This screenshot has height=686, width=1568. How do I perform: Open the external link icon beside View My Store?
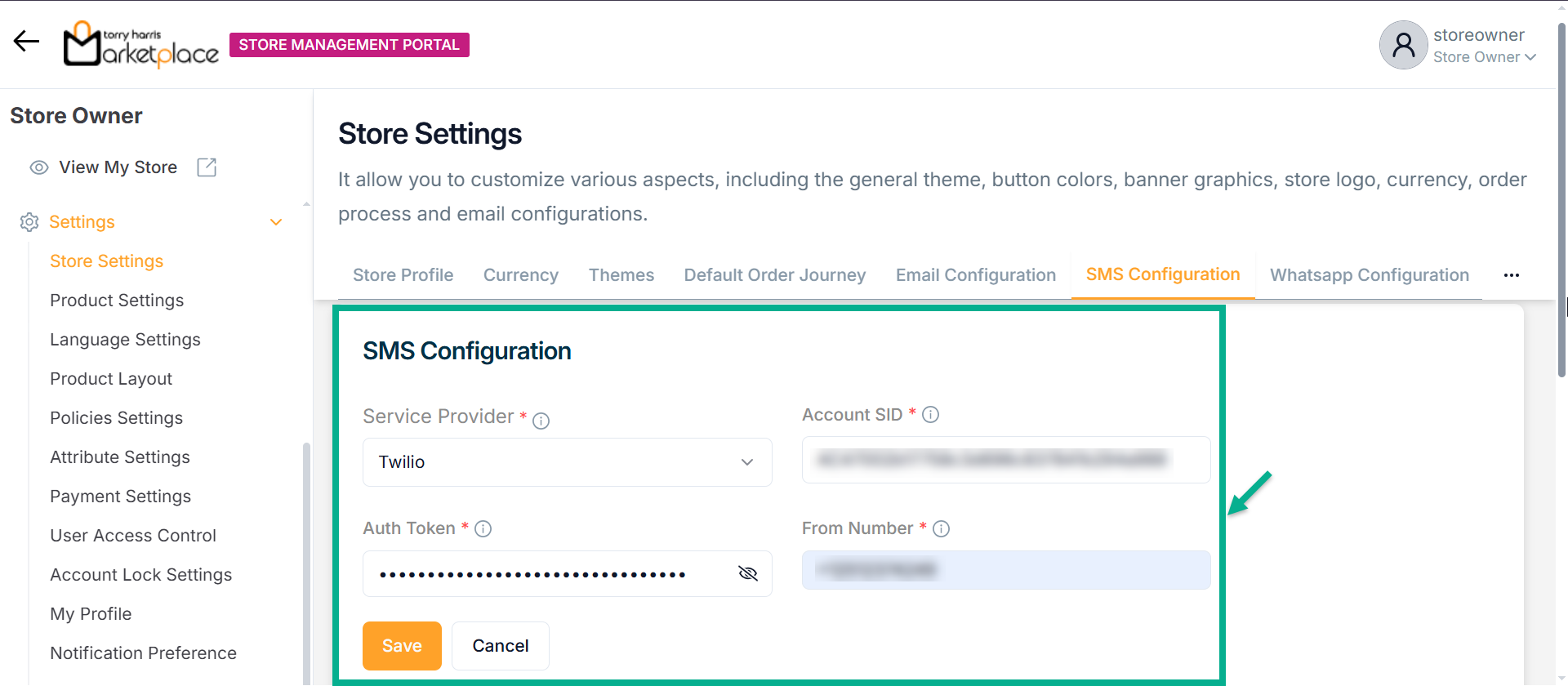207,167
